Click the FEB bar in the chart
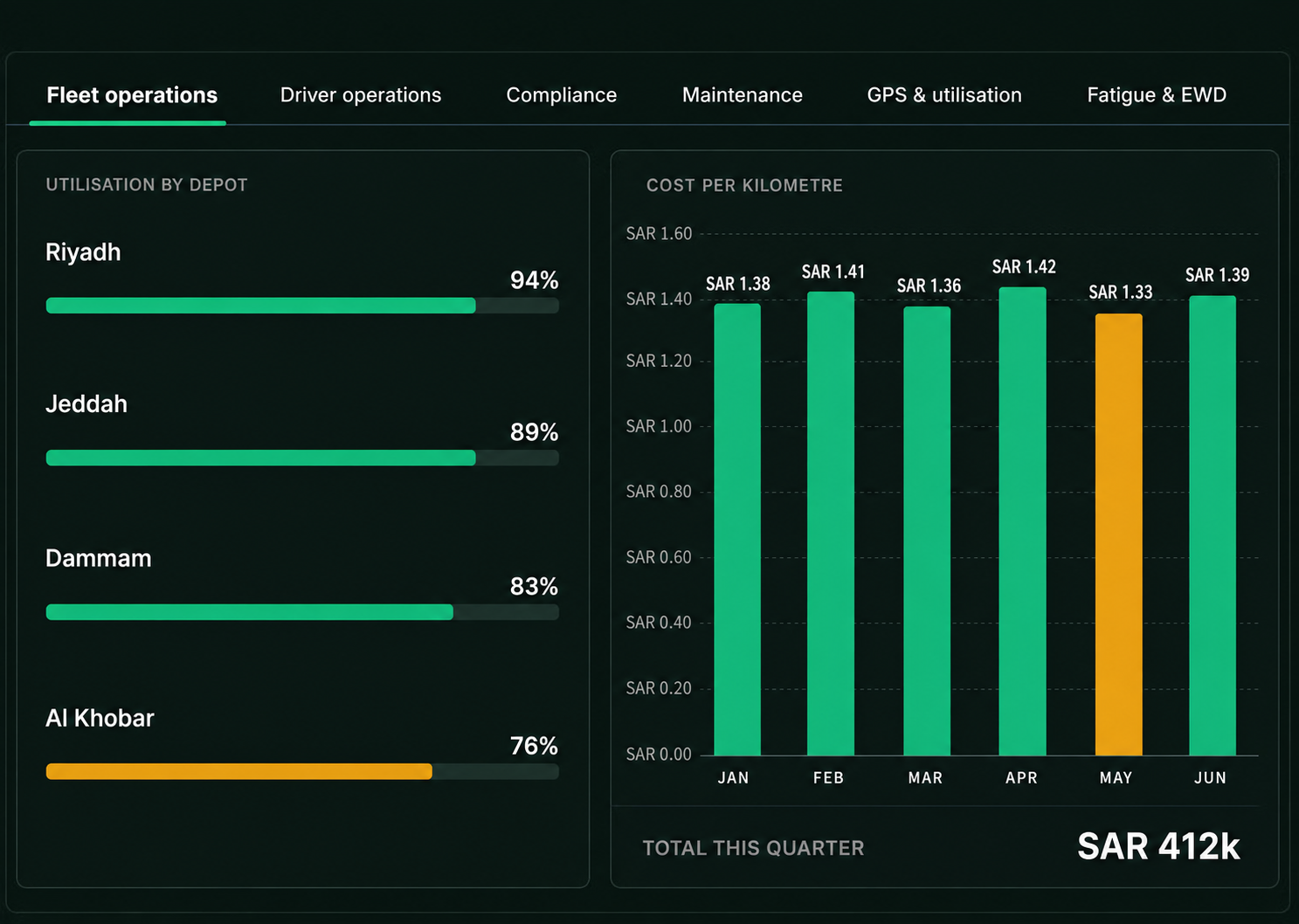The height and width of the screenshot is (924, 1299). [x=831, y=523]
